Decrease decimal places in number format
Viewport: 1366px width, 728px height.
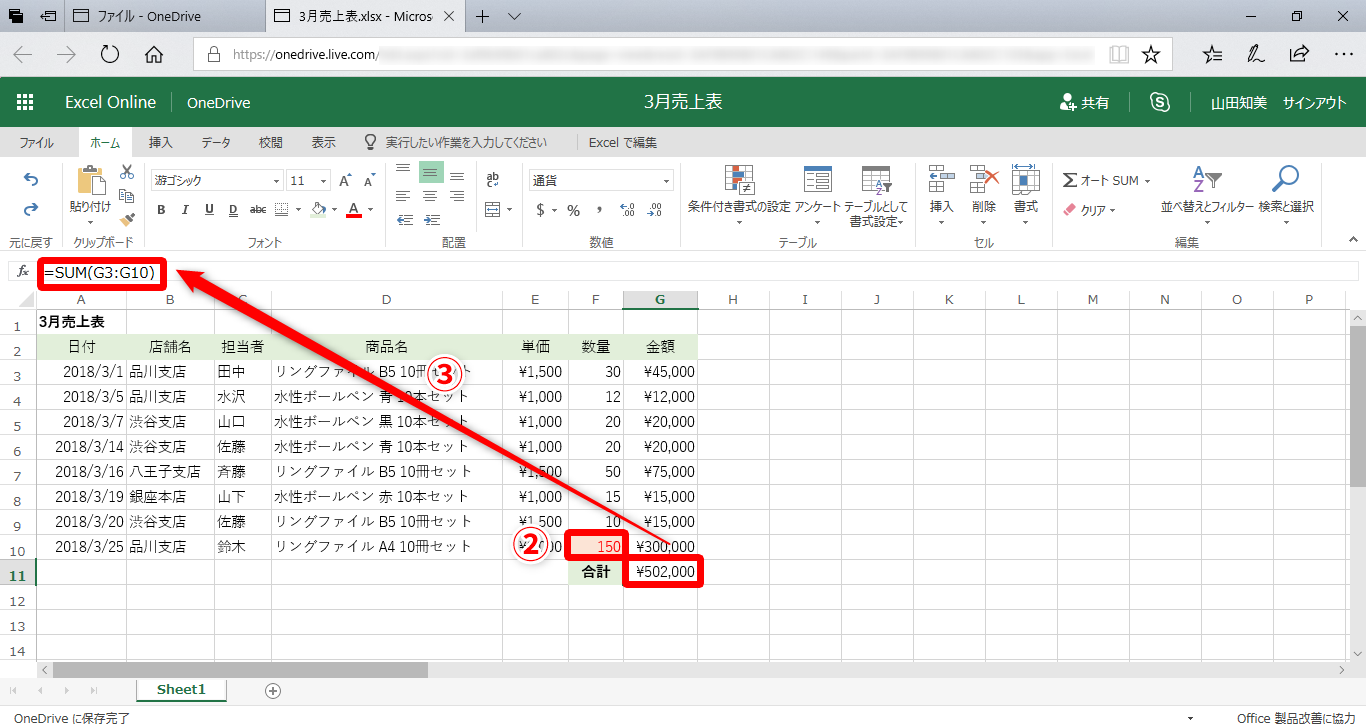655,210
